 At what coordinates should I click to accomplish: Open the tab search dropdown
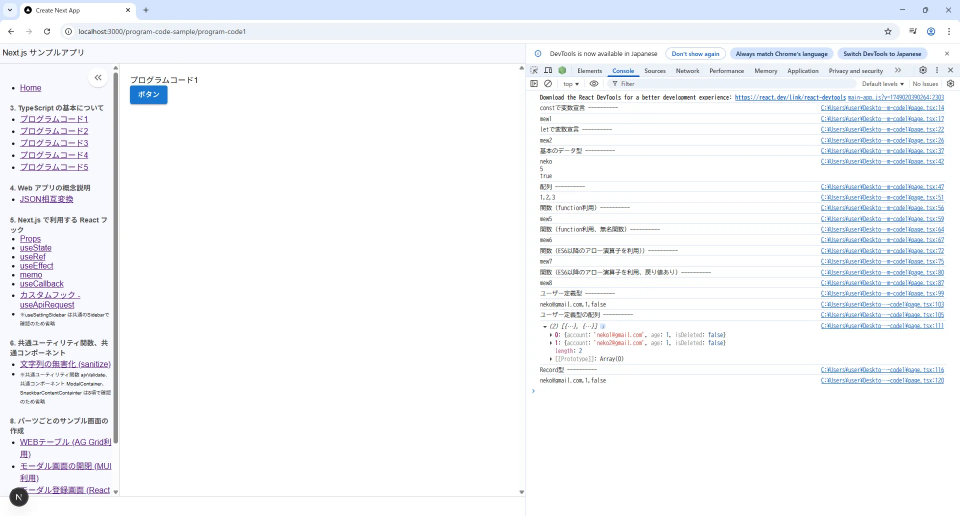pos(10,10)
